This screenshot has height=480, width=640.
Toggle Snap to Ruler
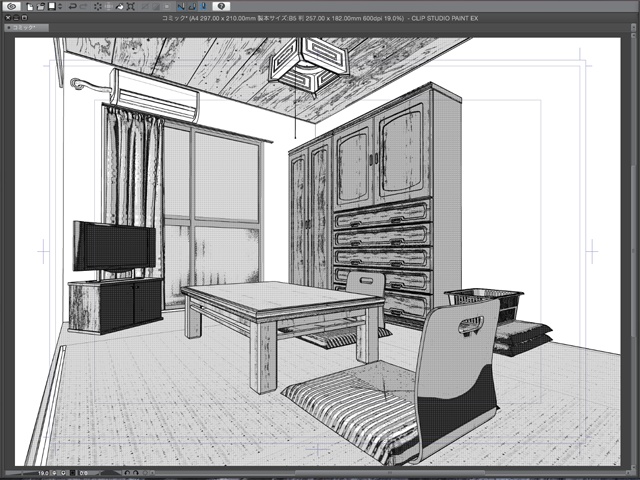[x=181, y=7]
